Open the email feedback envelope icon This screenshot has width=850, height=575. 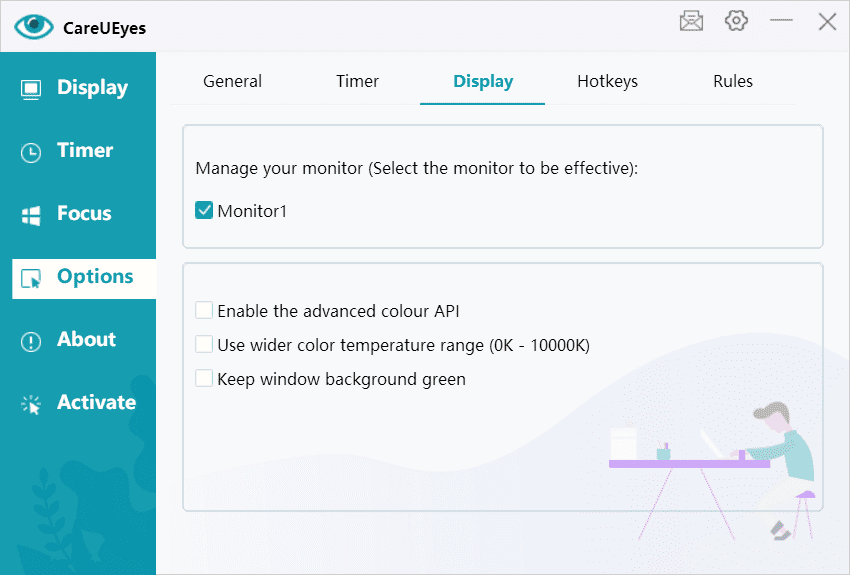click(691, 21)
